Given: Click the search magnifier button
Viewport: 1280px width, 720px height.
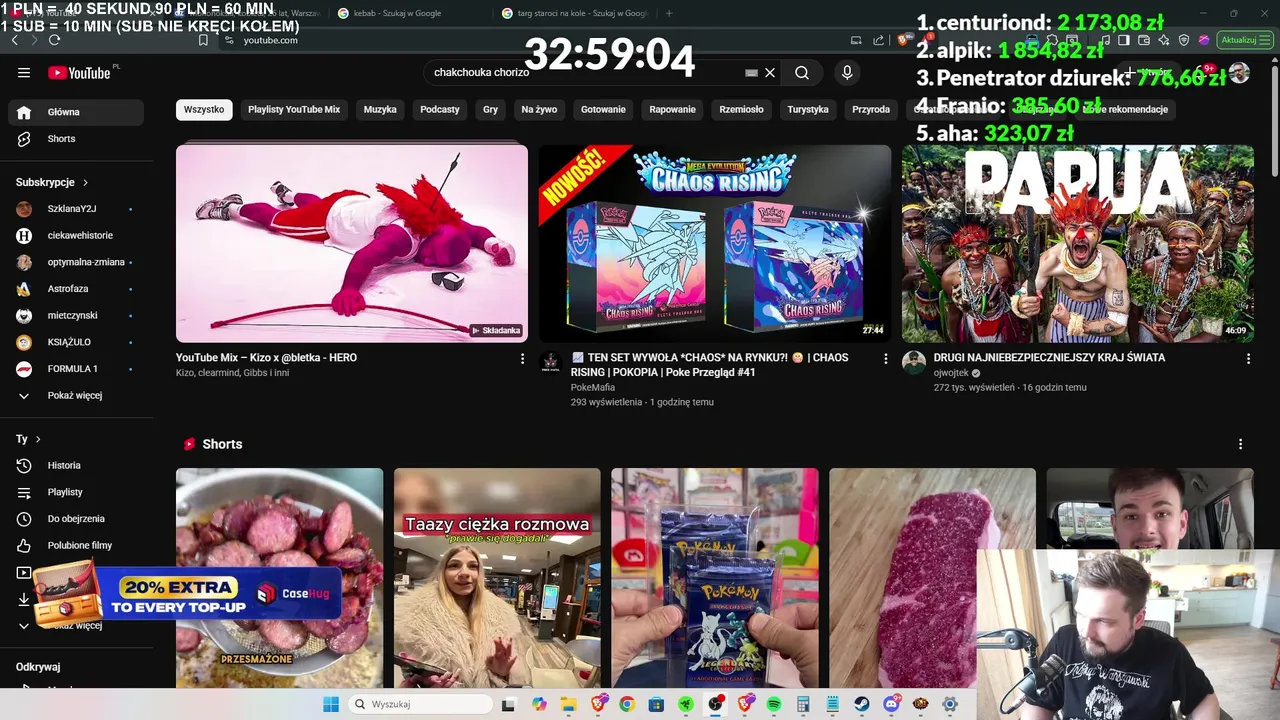Looking at the screenshot, I should [802, 73].
